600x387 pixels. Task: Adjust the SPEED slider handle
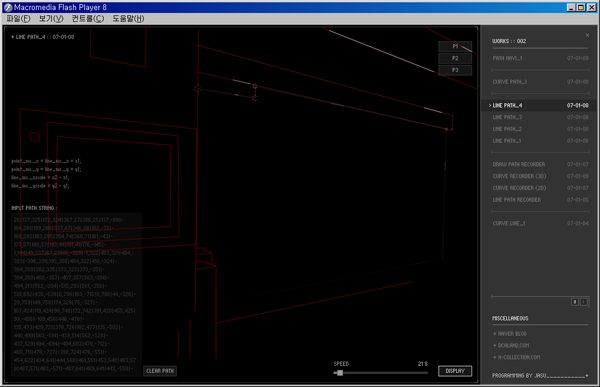[340, 372]
